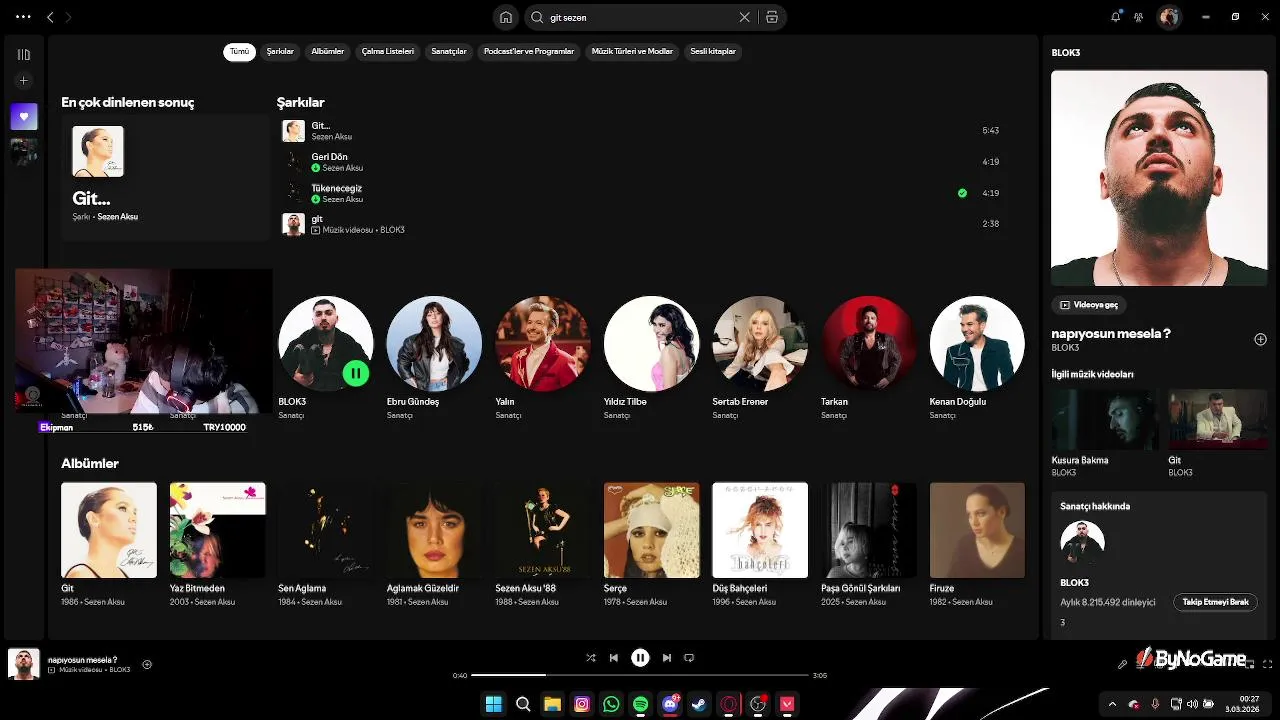The image size is (1280, 720).
Task: Clear the search field with X
Action: [744, 17]
